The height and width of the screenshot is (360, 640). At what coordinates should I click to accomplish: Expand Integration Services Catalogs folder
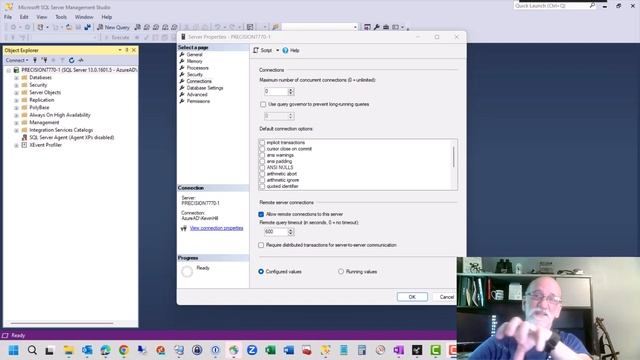pyautogui.click(x=16, y=130)
